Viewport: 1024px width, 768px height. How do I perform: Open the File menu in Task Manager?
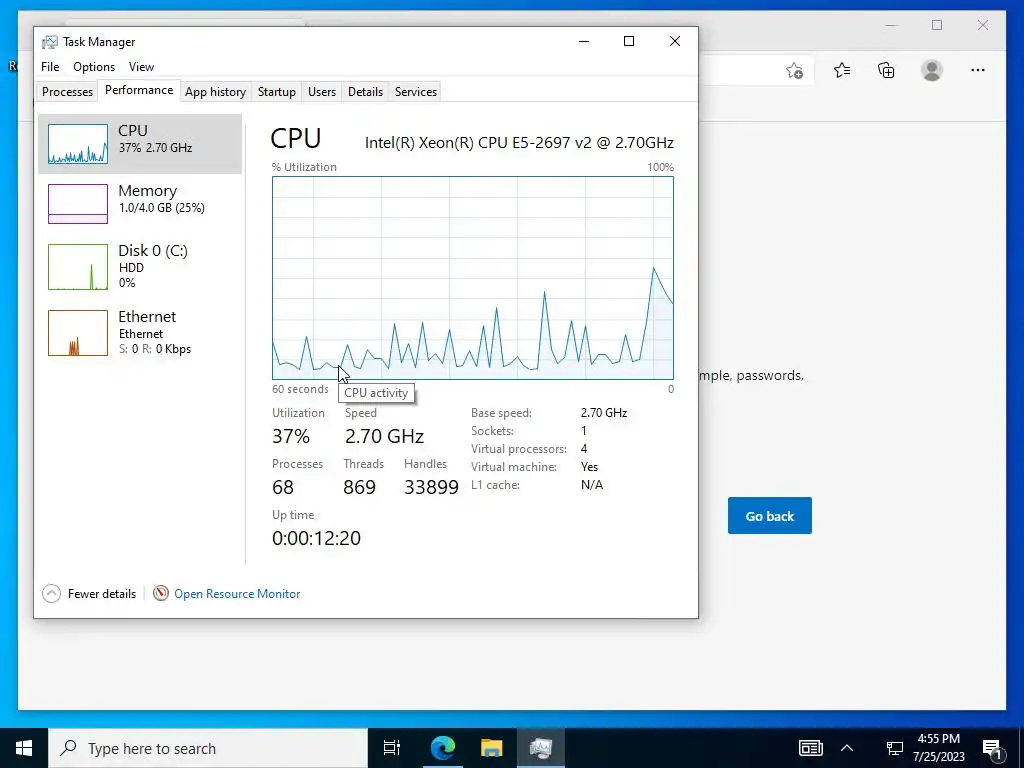50,67
